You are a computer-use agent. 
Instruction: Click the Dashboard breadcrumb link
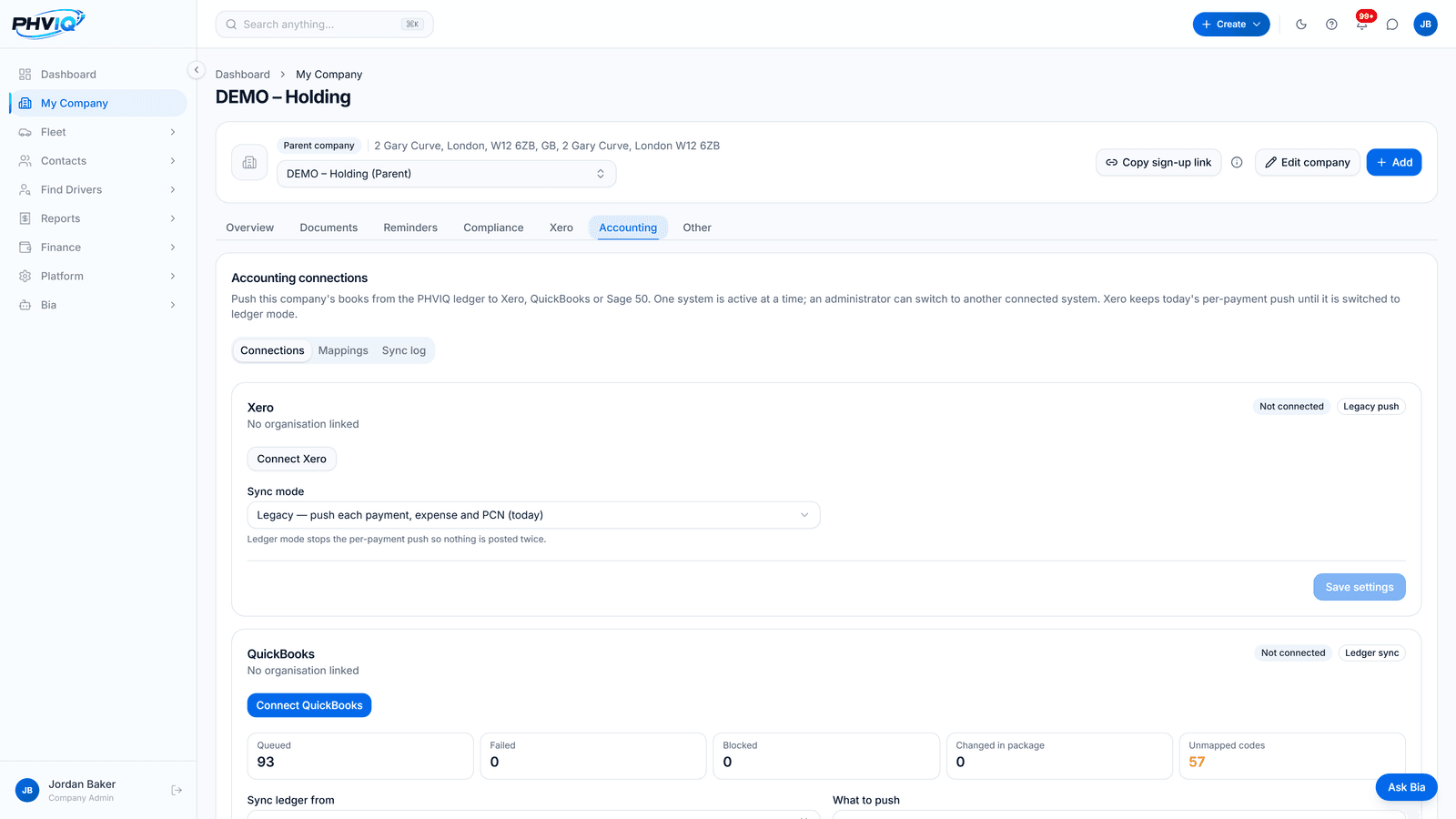243,75
